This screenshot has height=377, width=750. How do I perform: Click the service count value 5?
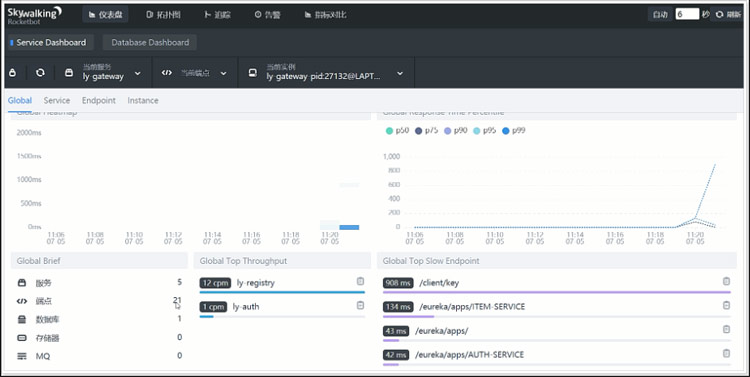(179, 282)
